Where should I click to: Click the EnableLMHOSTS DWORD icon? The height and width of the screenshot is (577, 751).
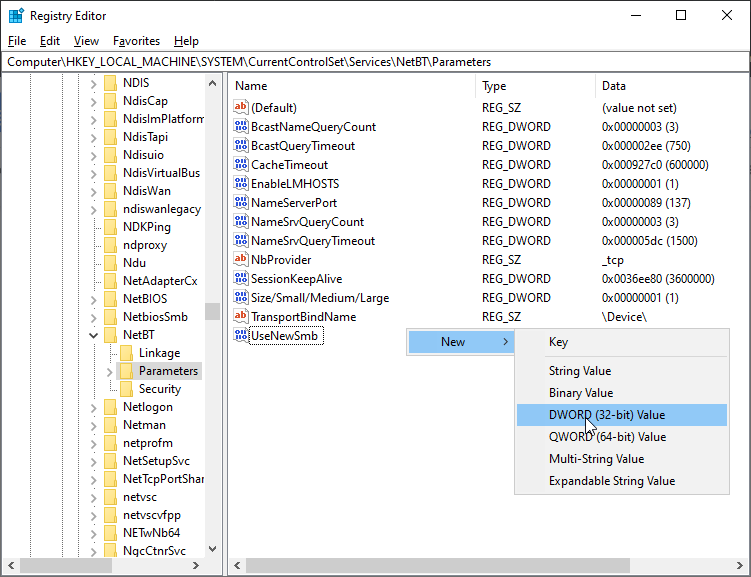[x=241, y=183]
